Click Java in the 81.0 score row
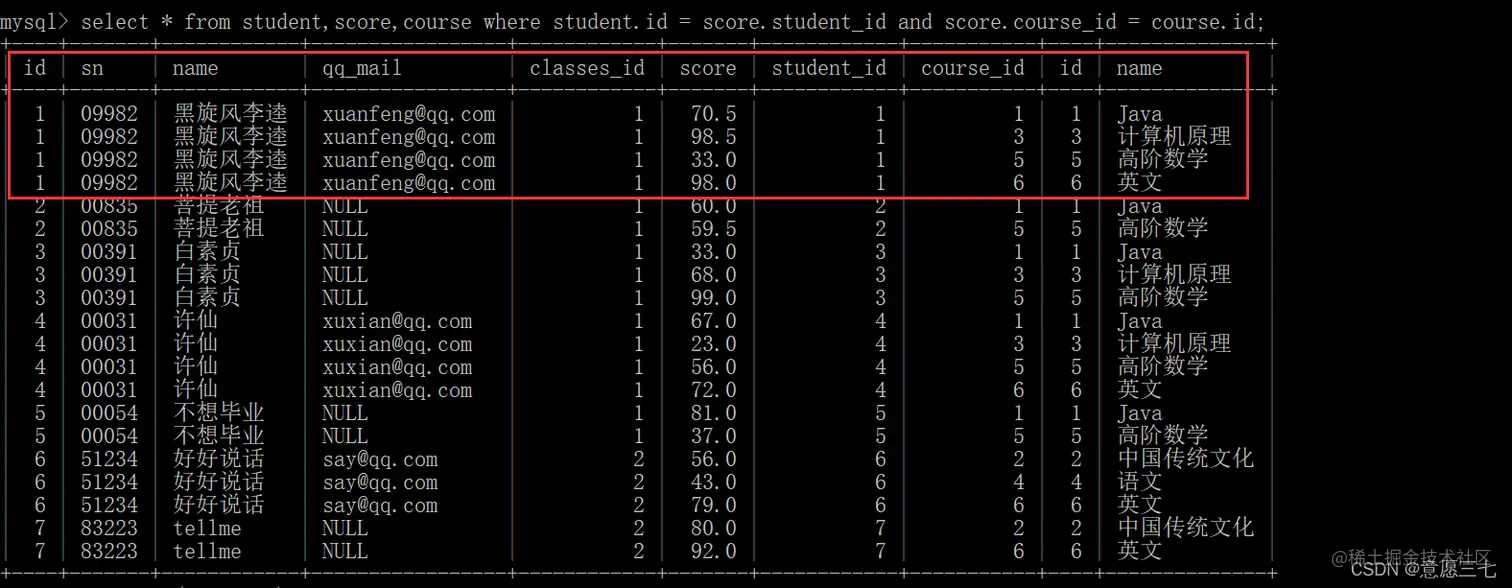1512x588 pixels. pyautogui.click(x=1140, y=413)
